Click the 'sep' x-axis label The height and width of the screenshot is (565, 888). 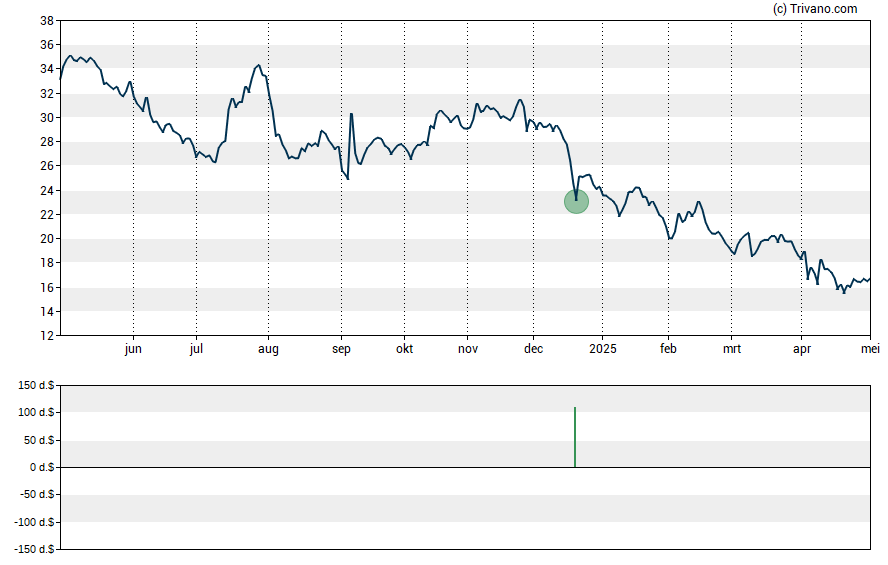pyautogui.click(x=341, y=349)
